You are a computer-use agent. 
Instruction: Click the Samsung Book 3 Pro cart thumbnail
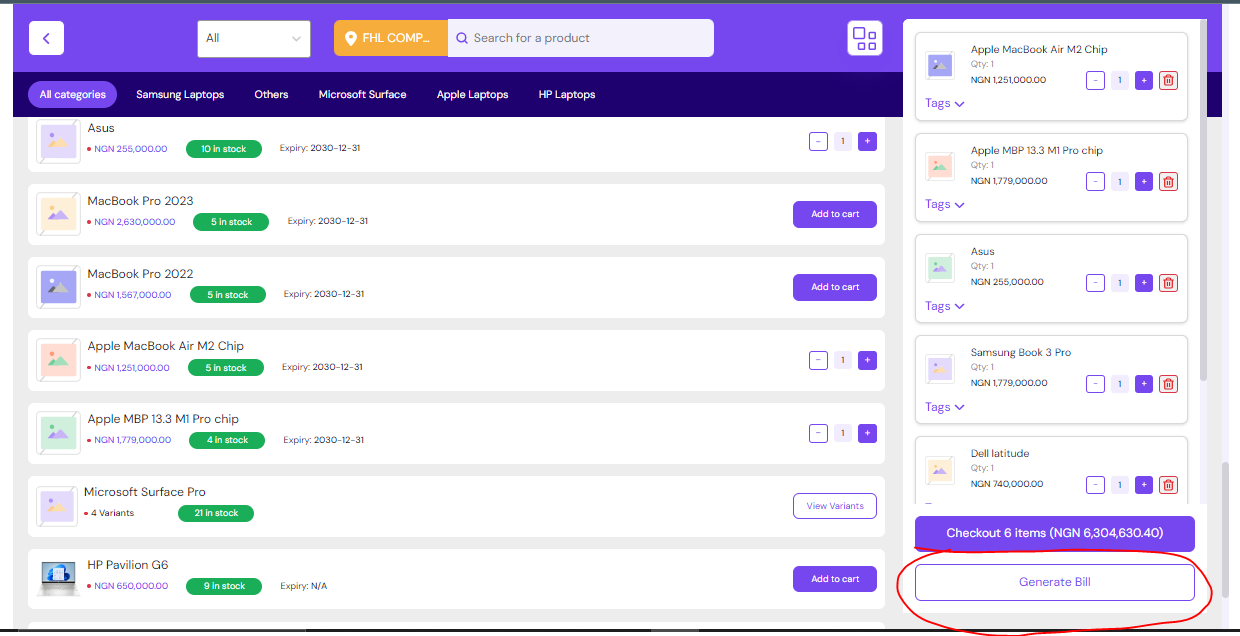939,369
